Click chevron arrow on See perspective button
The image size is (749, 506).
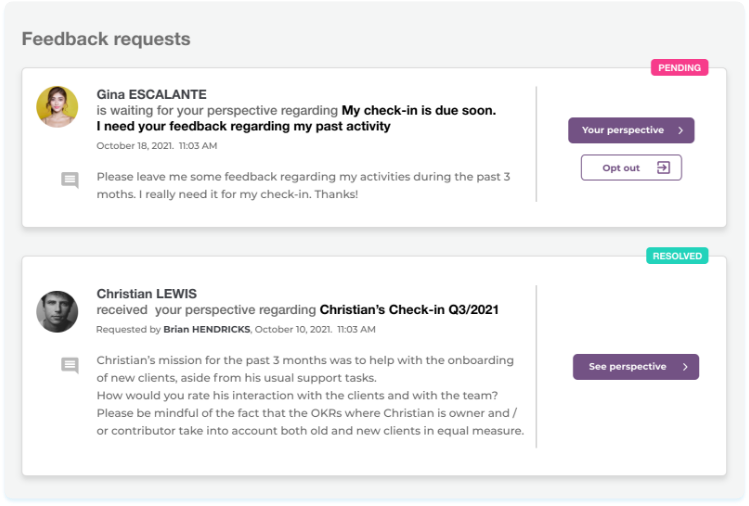point(685,367)
